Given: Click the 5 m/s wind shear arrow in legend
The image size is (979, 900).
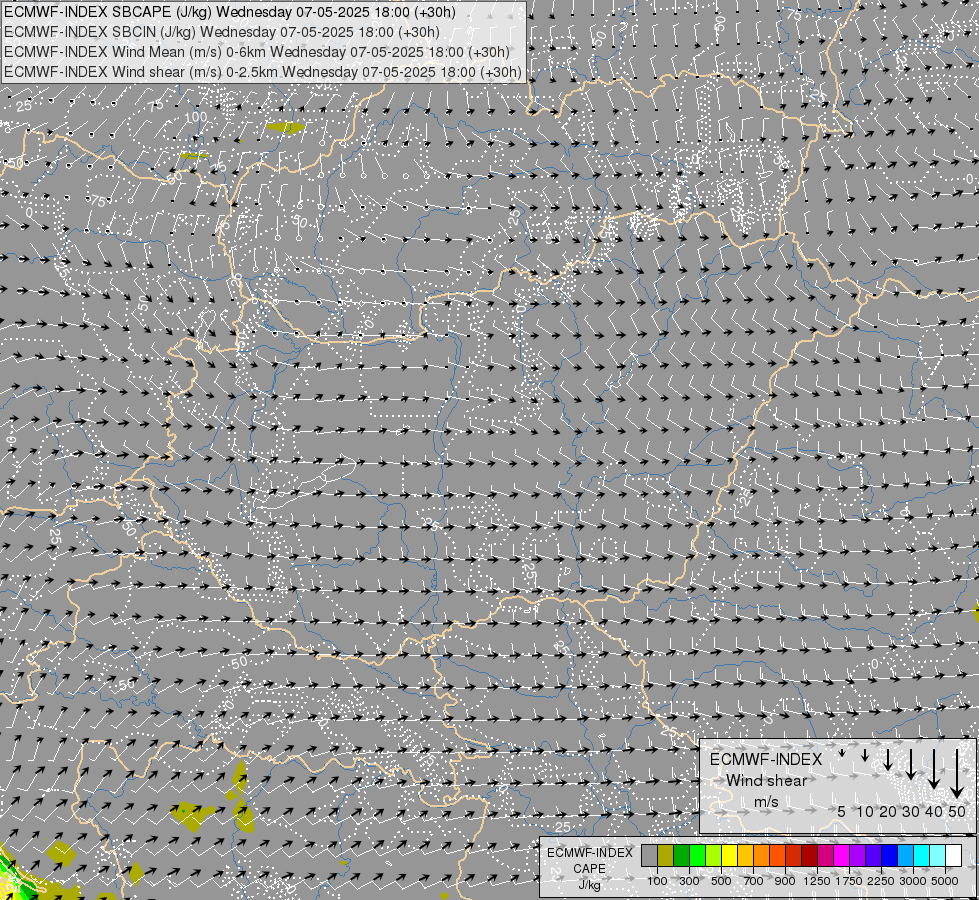Looking at the screenshot, I should 842,753.
